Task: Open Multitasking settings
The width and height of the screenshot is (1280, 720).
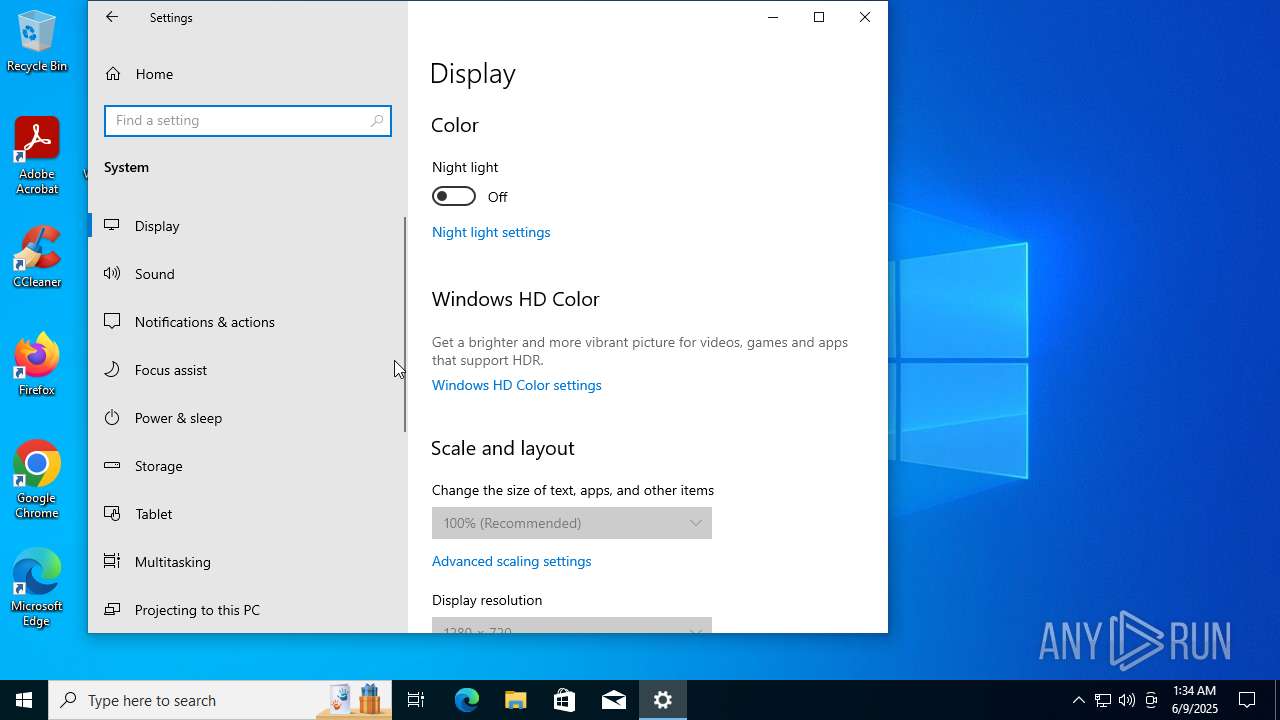Action: click(246, 562)
